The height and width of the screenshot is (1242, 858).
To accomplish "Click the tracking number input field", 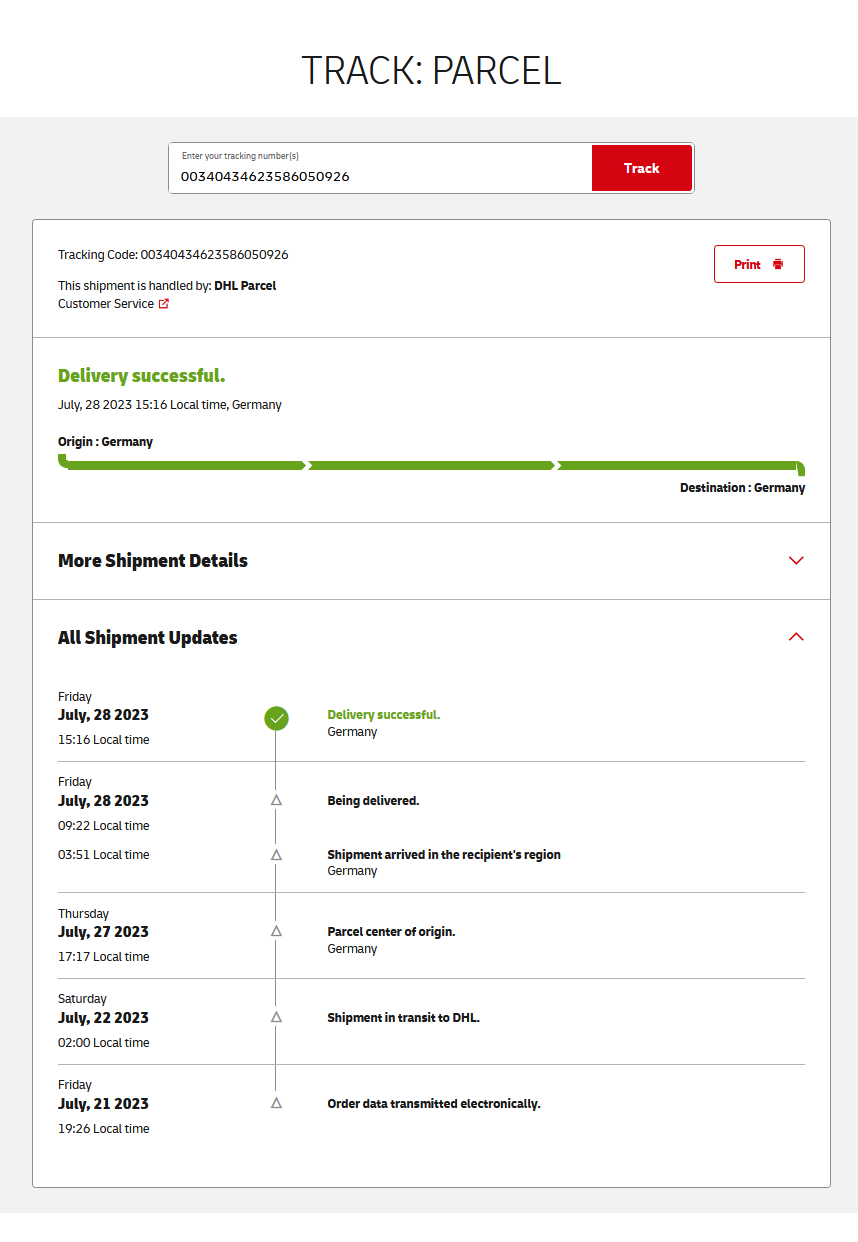I will pyautogui.click(x=380, y=176).
